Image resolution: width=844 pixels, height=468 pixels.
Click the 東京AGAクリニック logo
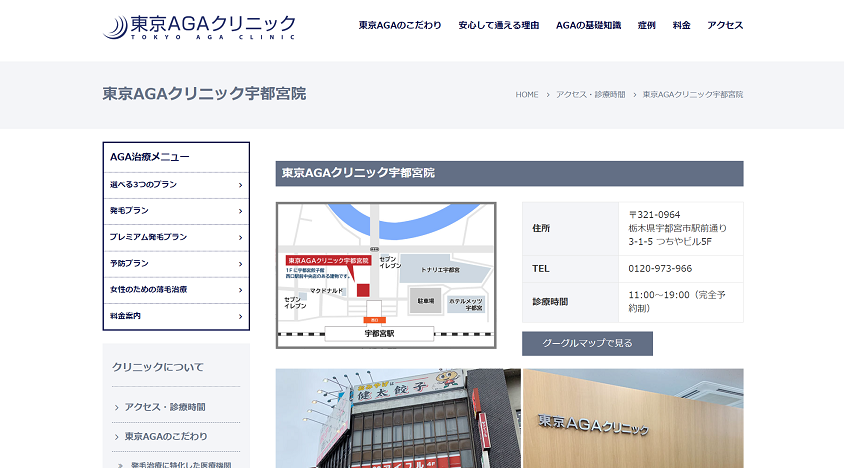tap(199, 26)
